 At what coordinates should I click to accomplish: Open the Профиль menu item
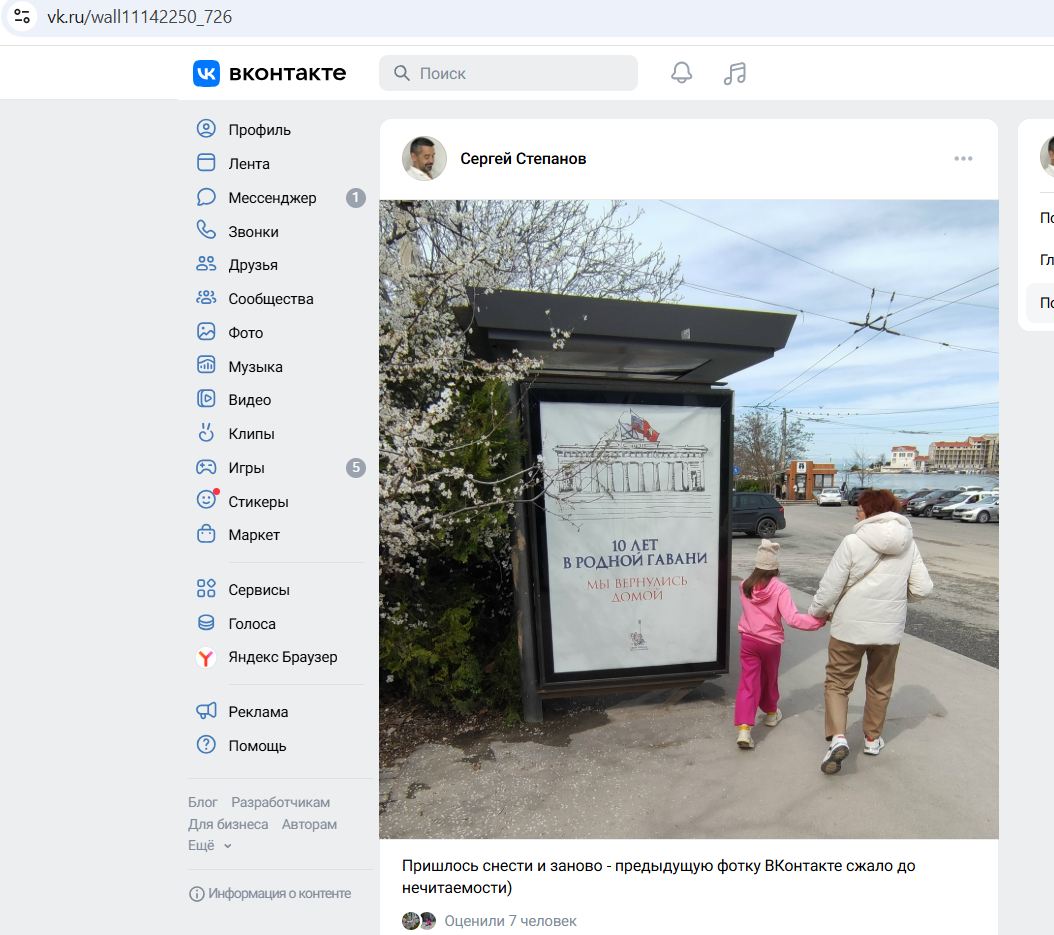pos(259,130)
